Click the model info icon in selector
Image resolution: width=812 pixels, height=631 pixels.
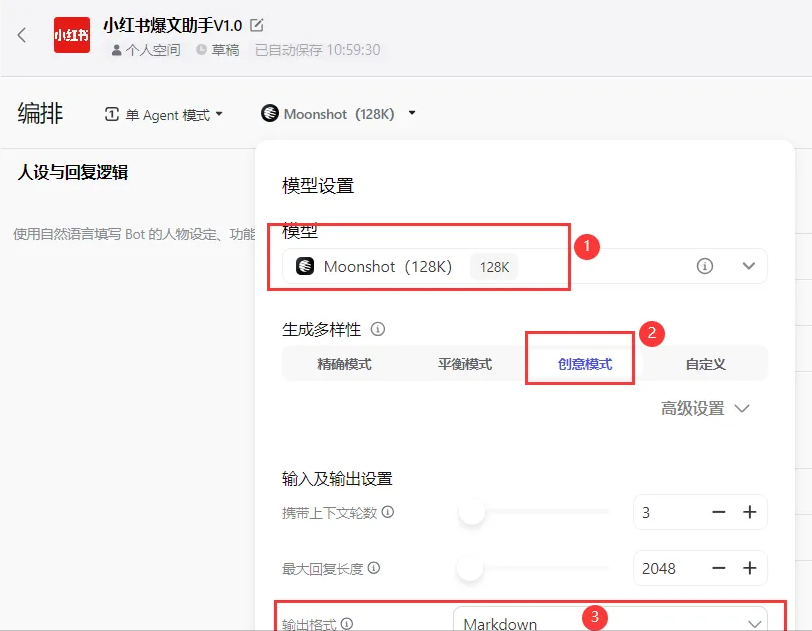point(704,266)
